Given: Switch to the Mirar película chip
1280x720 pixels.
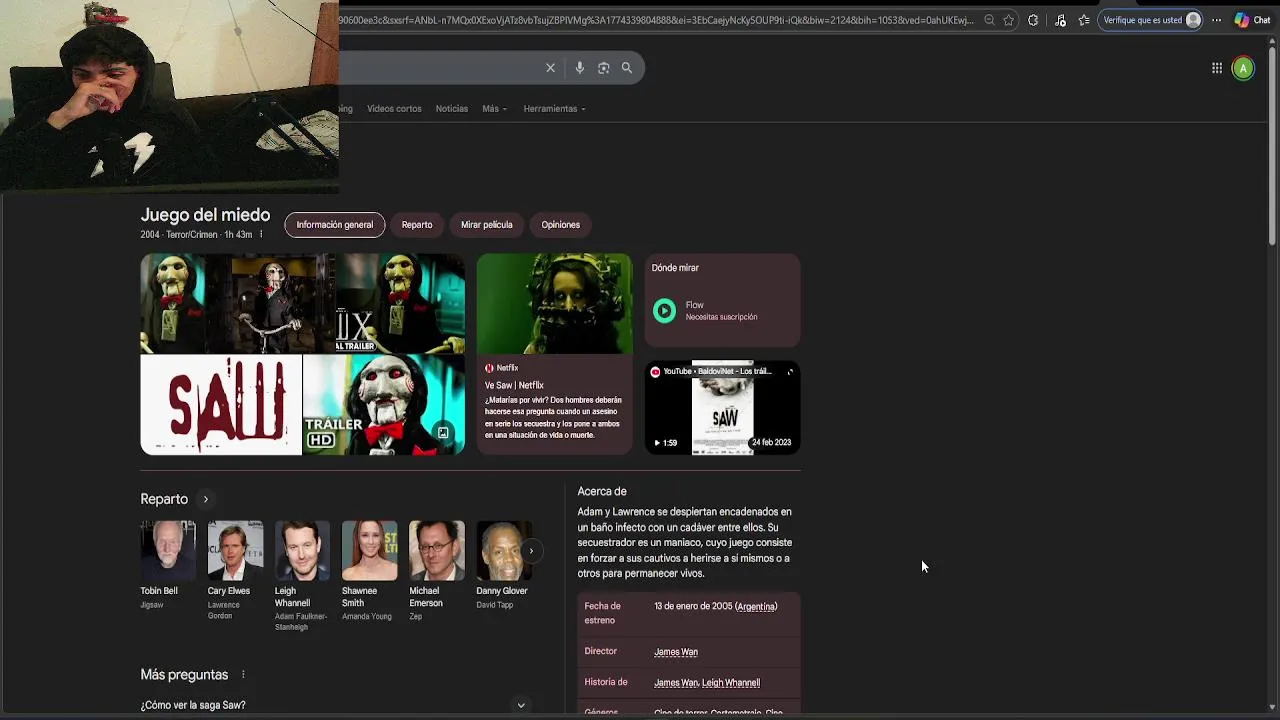Looking at the screenshot, I should coord(486,225).
